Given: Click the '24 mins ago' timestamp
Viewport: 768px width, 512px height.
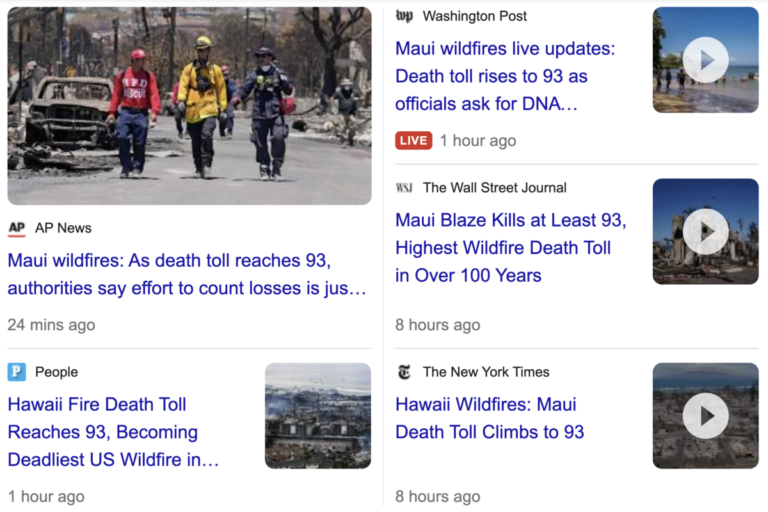Looking at the screenshot, I should 51,325.
